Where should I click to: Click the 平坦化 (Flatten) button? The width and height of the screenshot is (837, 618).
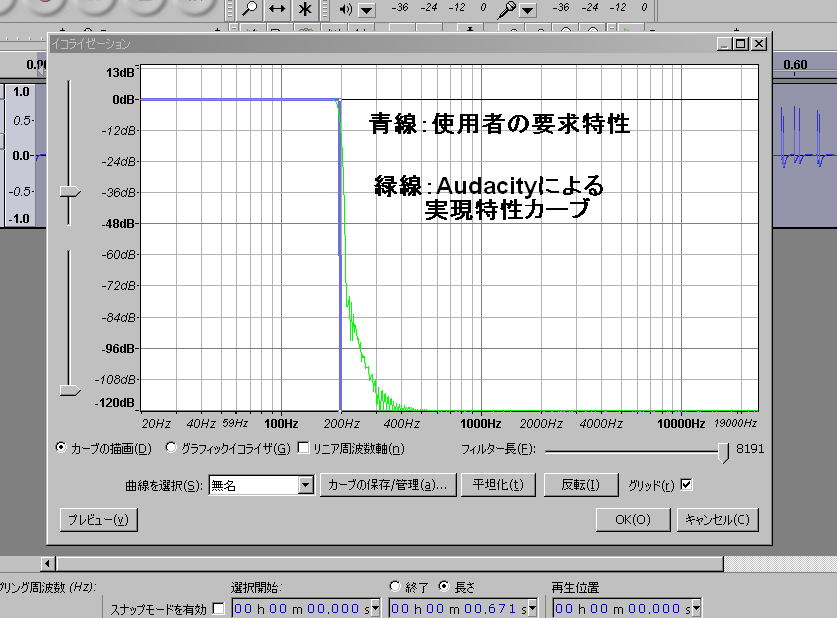click(x=498, y=485)
